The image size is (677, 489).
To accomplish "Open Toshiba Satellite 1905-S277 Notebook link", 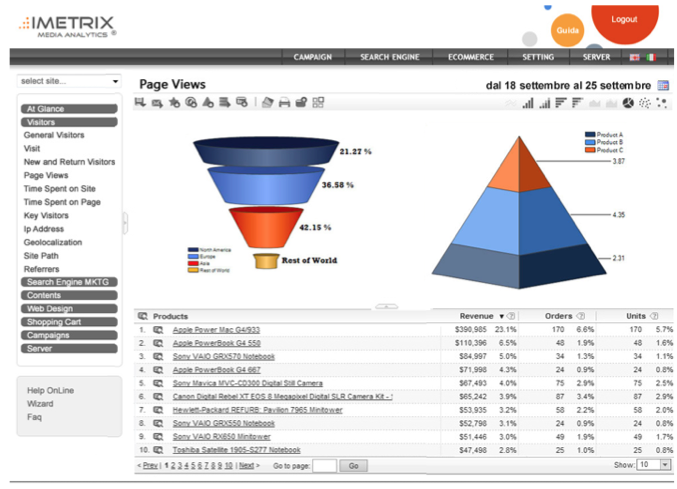I will [237, 450].
